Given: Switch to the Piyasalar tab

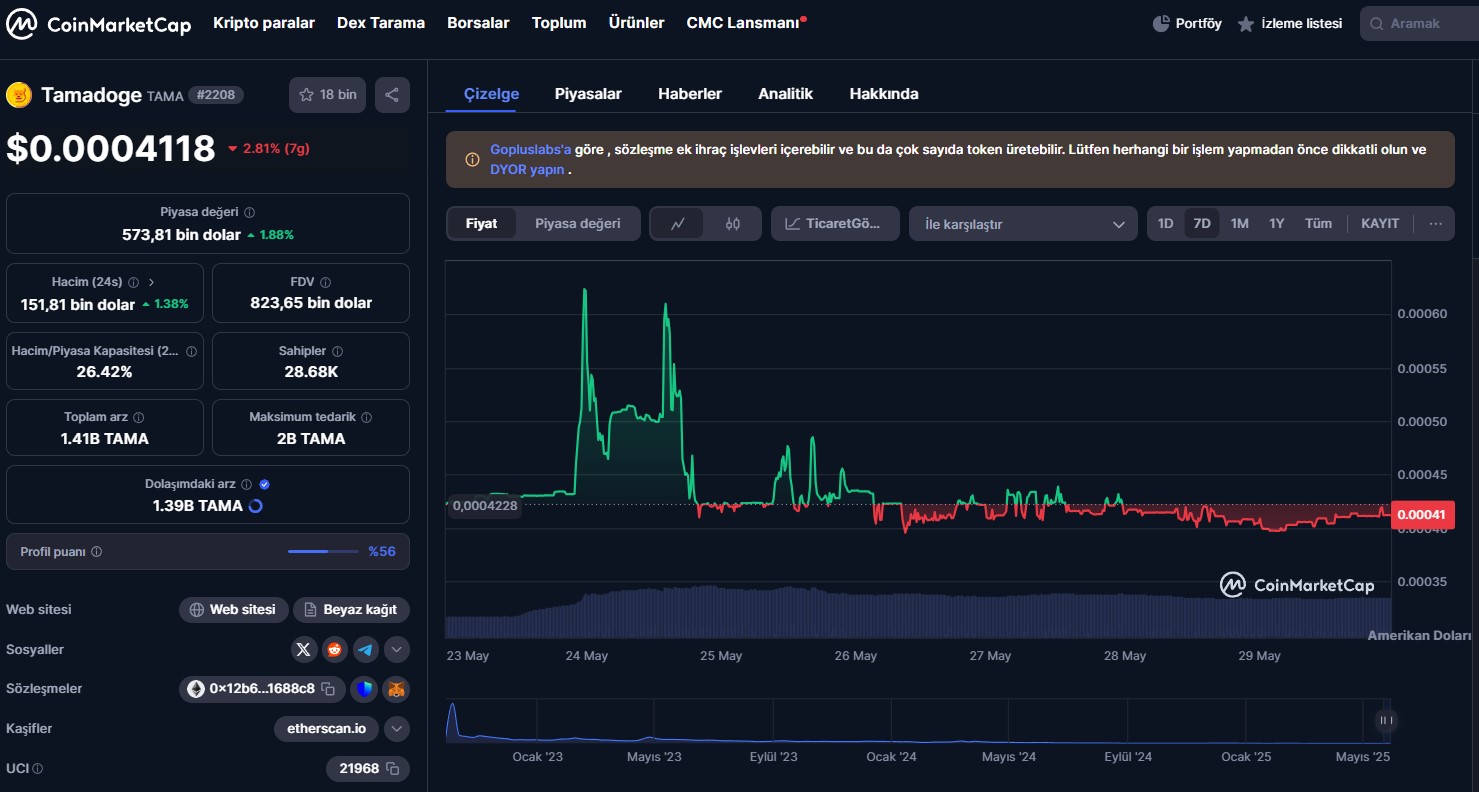Looking at the screenshot, I should (588, 94).
